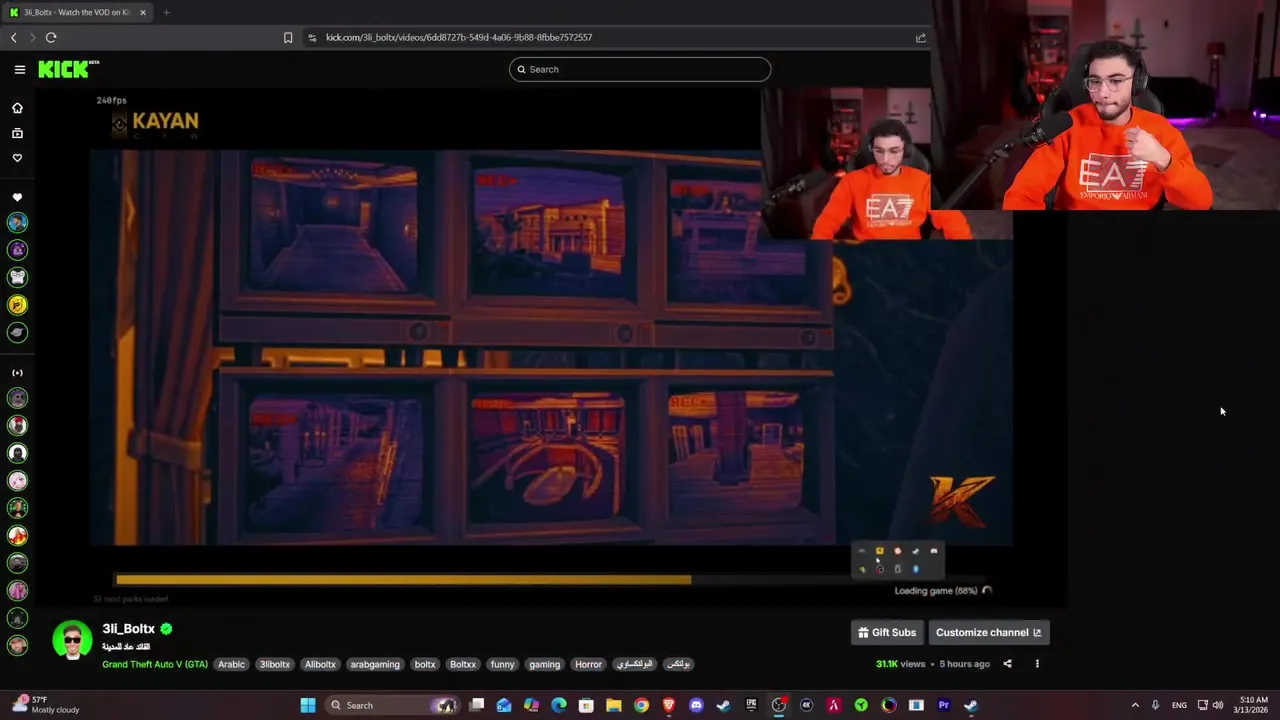Open the 3li_Boltx channel name link
This screenshot has height=720, width=1280.
[128, 629]
